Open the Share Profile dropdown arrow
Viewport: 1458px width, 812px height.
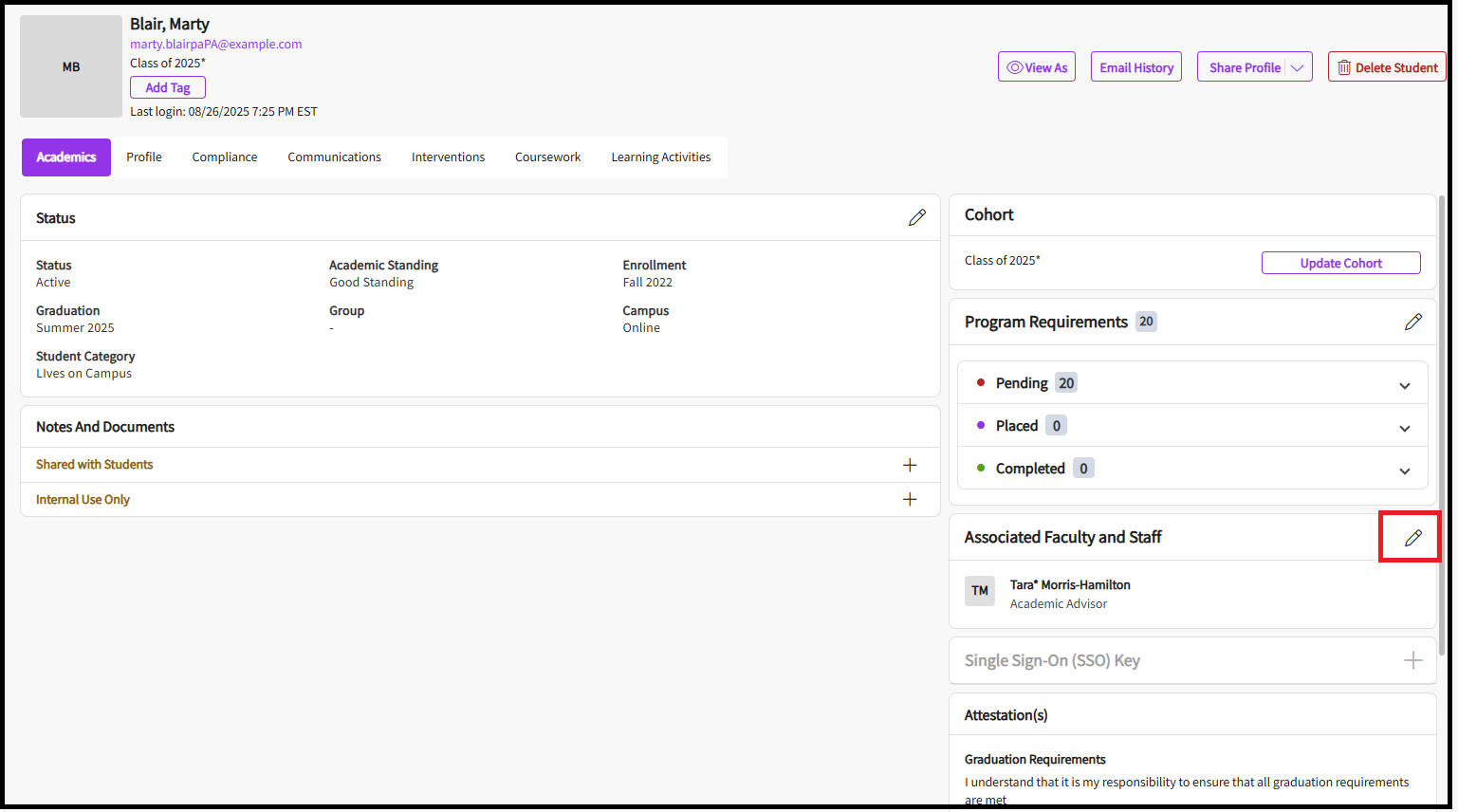1297,67
